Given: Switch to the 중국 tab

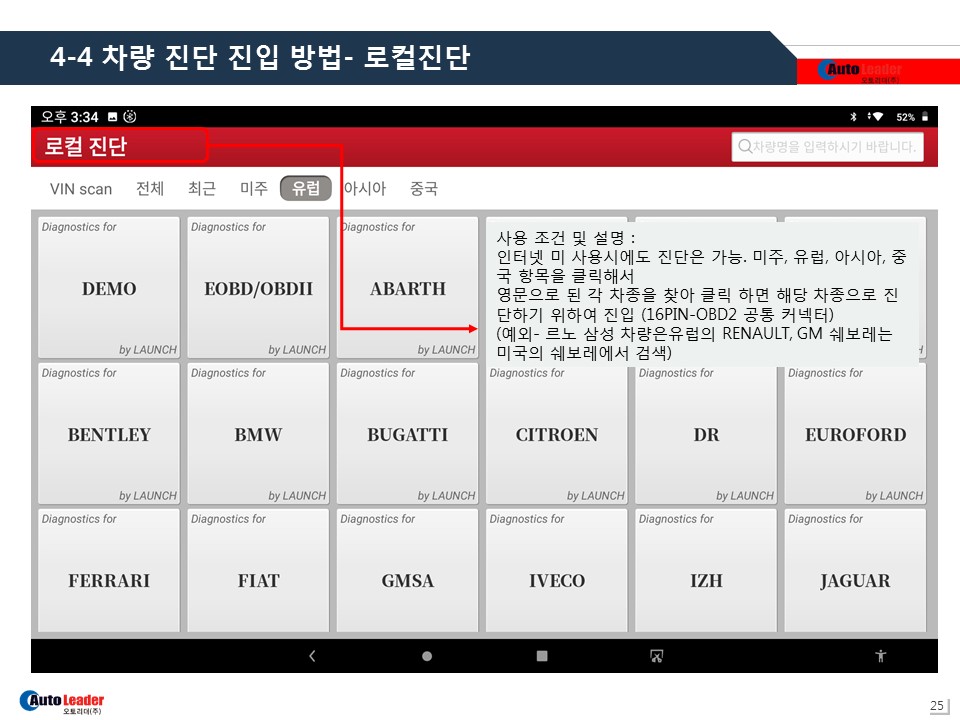Looking at the screenshot, I should (x=424, y=188).
